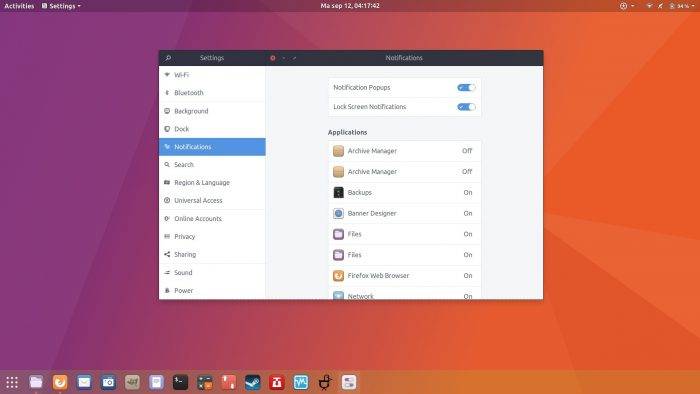Click the search icon in Settings header
This screenshot has height=394, width=700.
click(x=168, y=58)
